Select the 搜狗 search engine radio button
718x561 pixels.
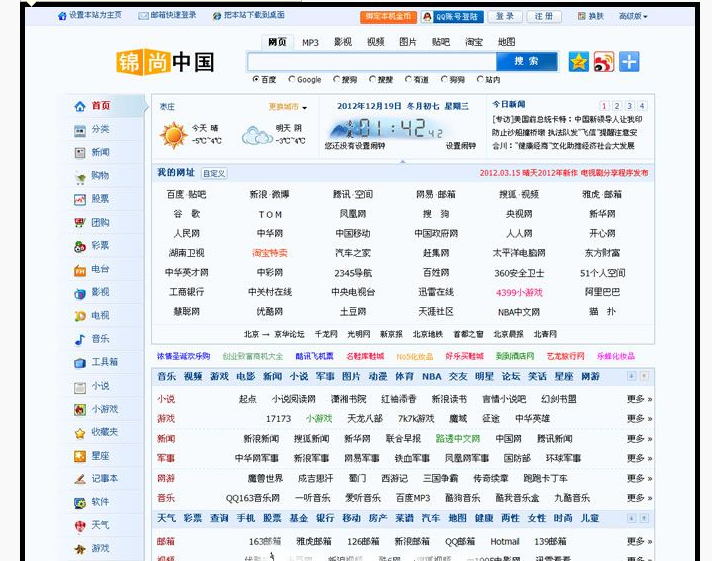pos(337,79)
